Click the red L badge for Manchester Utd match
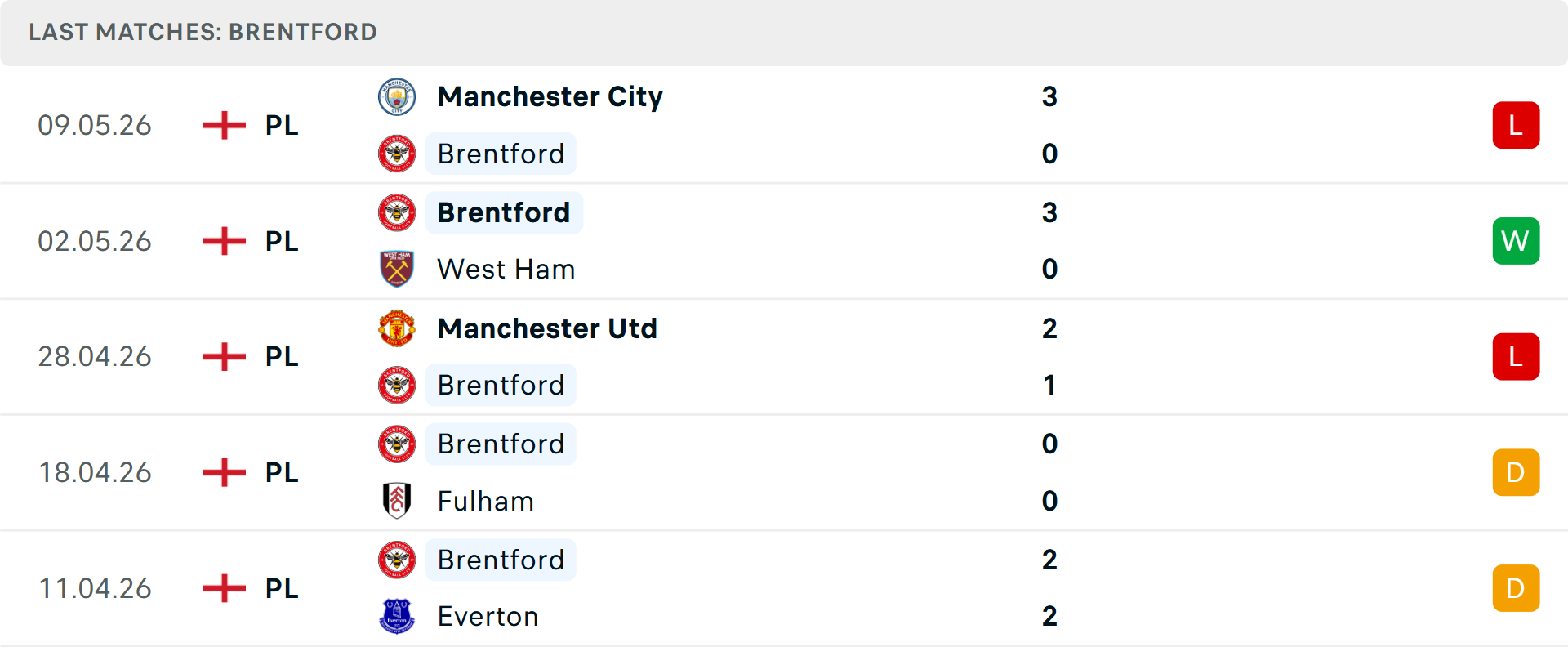The image size is (1568, 647). 1516,357
